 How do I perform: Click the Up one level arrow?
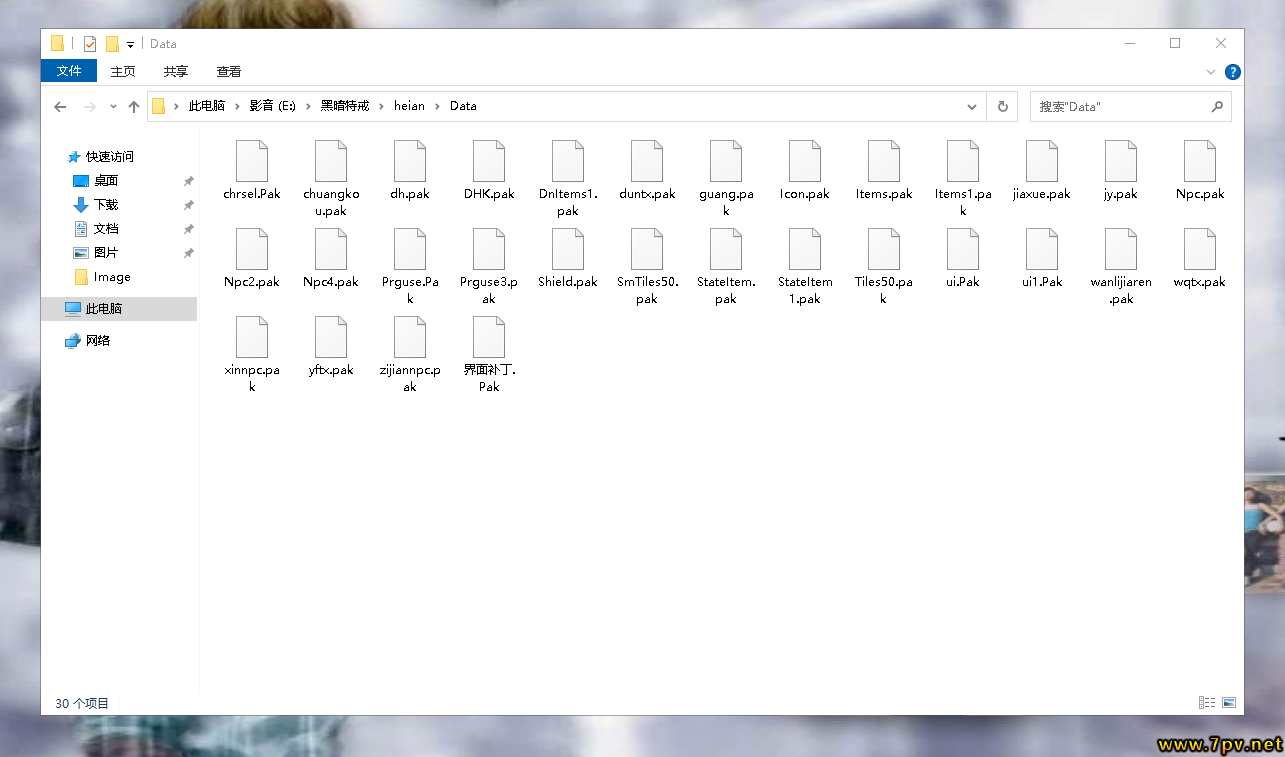pyautogui.click(x=134, y=107)
